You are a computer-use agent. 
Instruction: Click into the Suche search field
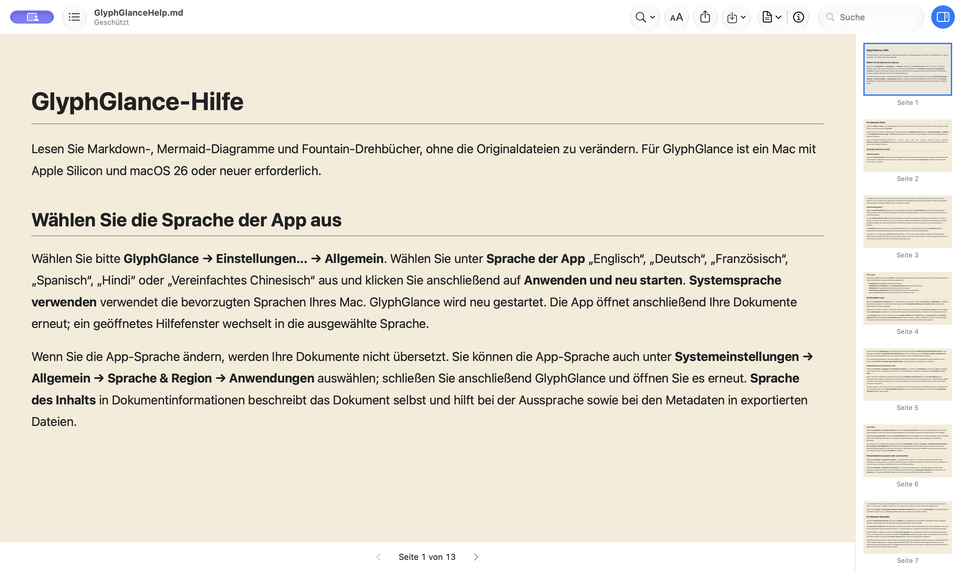tap(871, 17)
